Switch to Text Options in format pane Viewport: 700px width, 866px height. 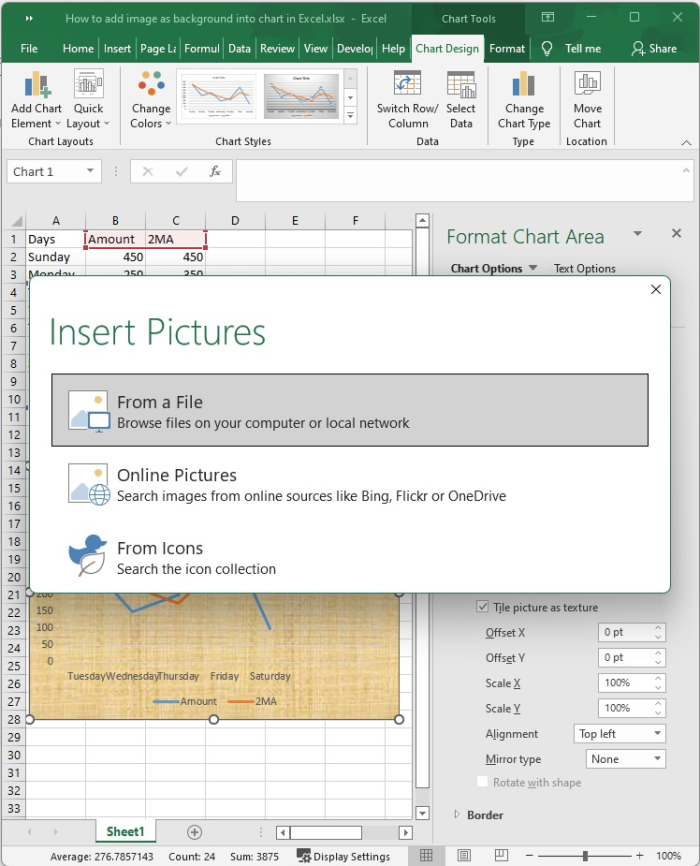[x=585, y=268]
